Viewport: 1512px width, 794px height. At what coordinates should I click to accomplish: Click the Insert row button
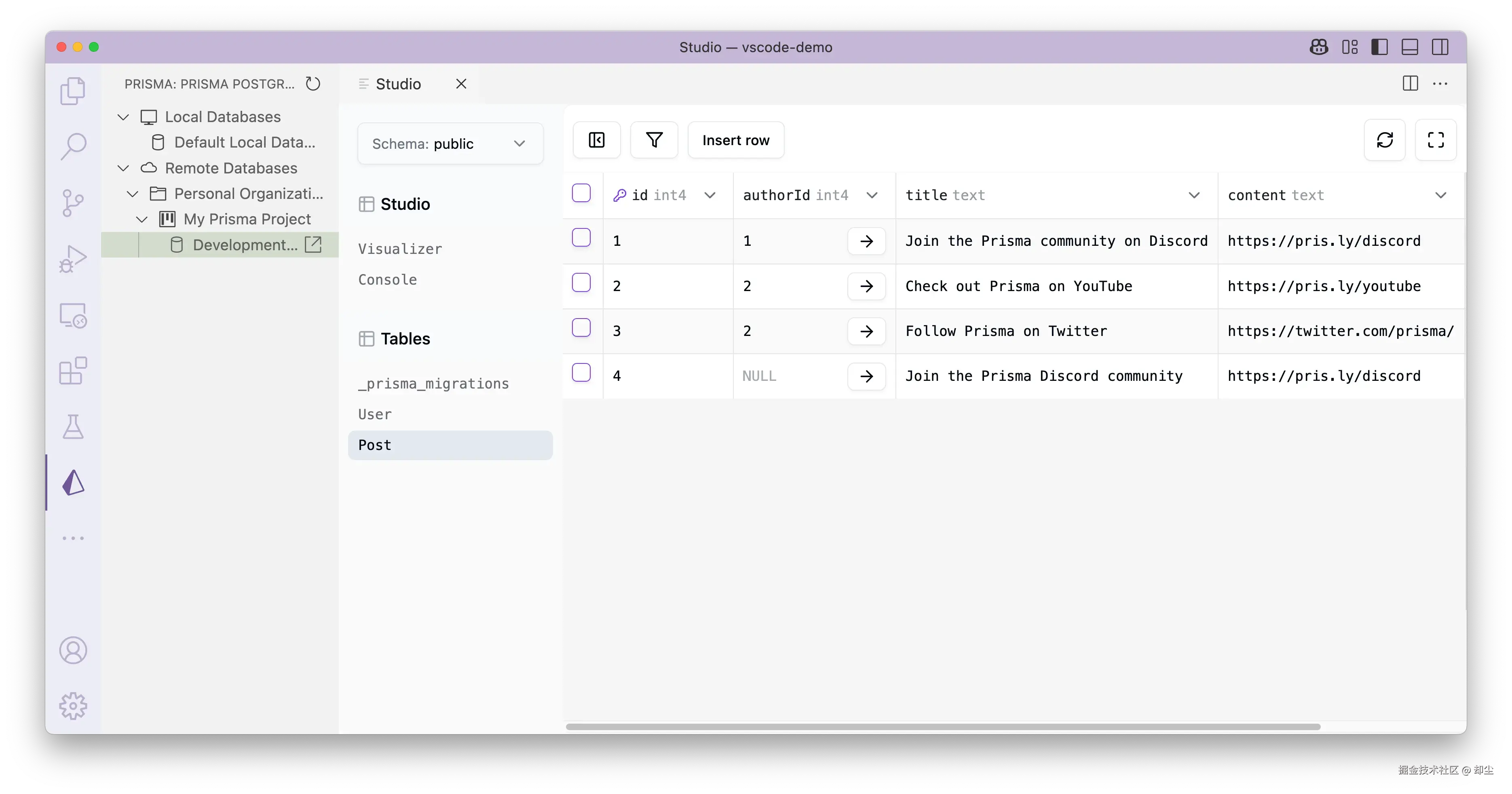[x=735, y=140]
